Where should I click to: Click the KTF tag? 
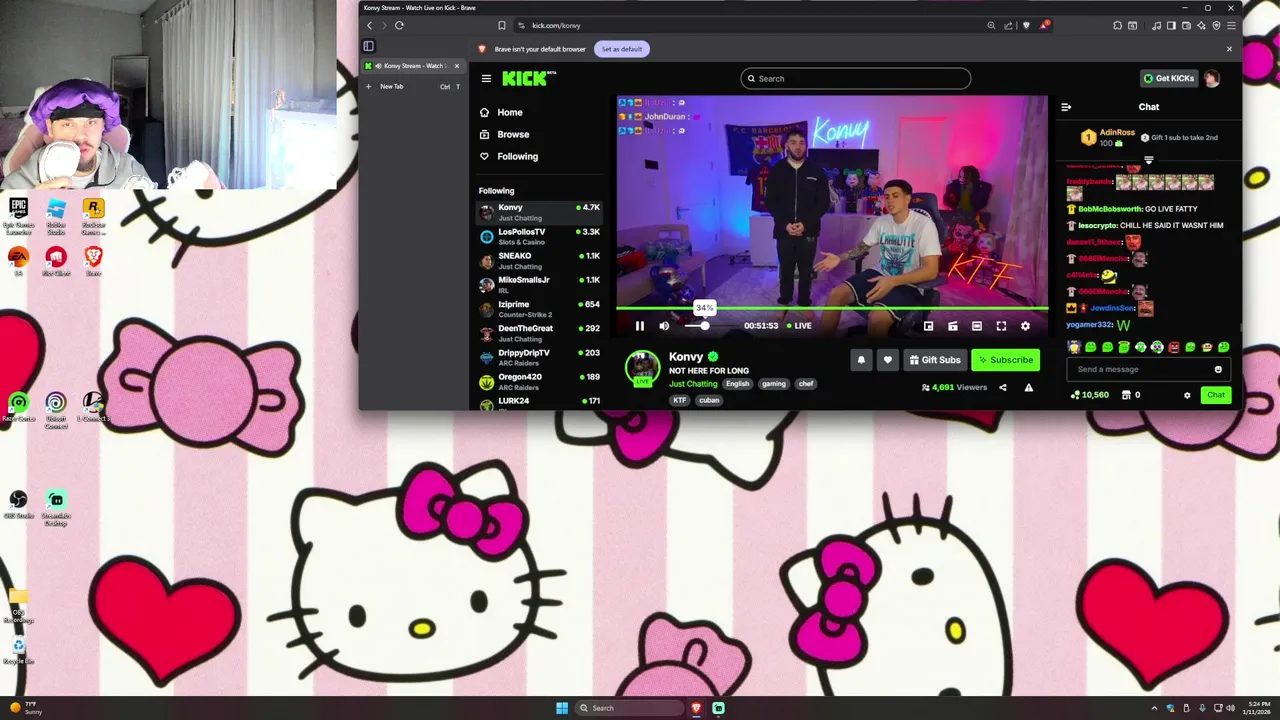click(680, 400)
